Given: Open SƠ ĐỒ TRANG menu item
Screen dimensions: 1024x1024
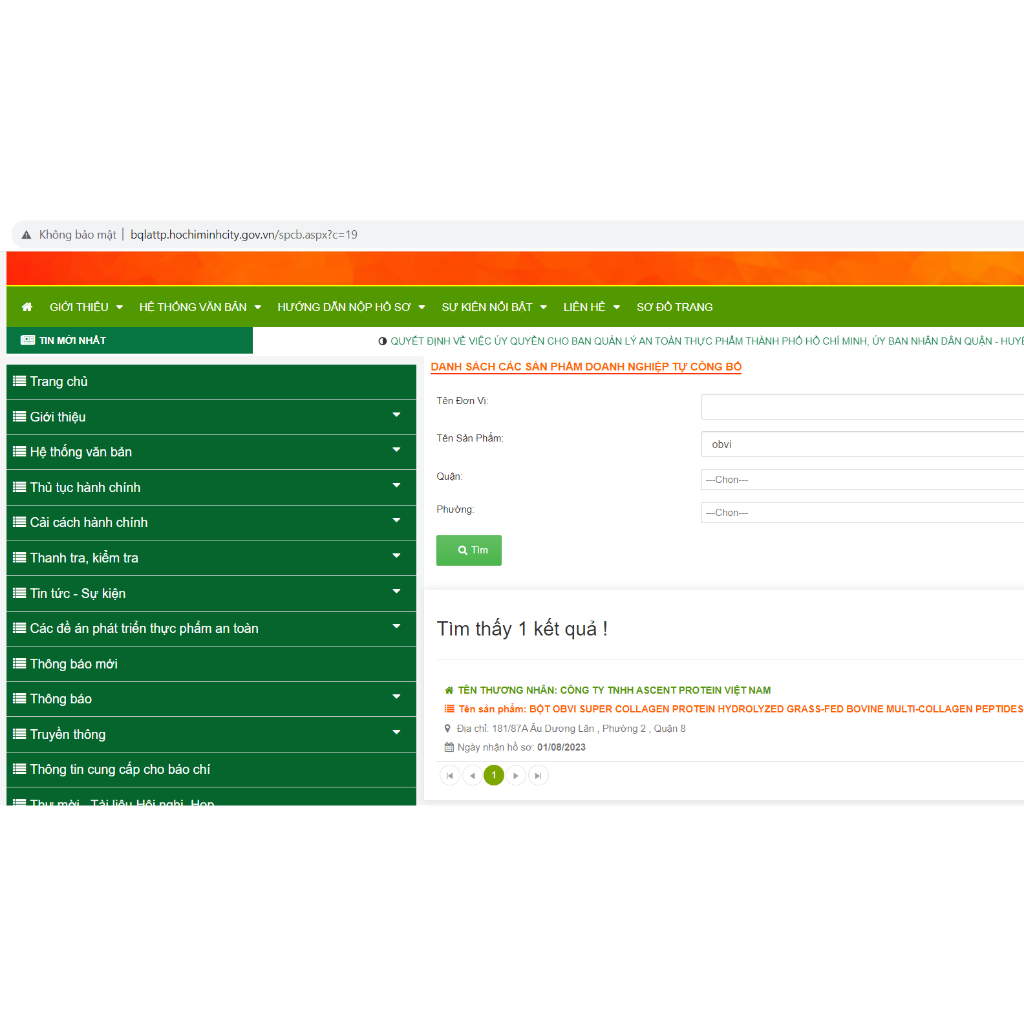Looking at the screenshot, I should point(675,307).
